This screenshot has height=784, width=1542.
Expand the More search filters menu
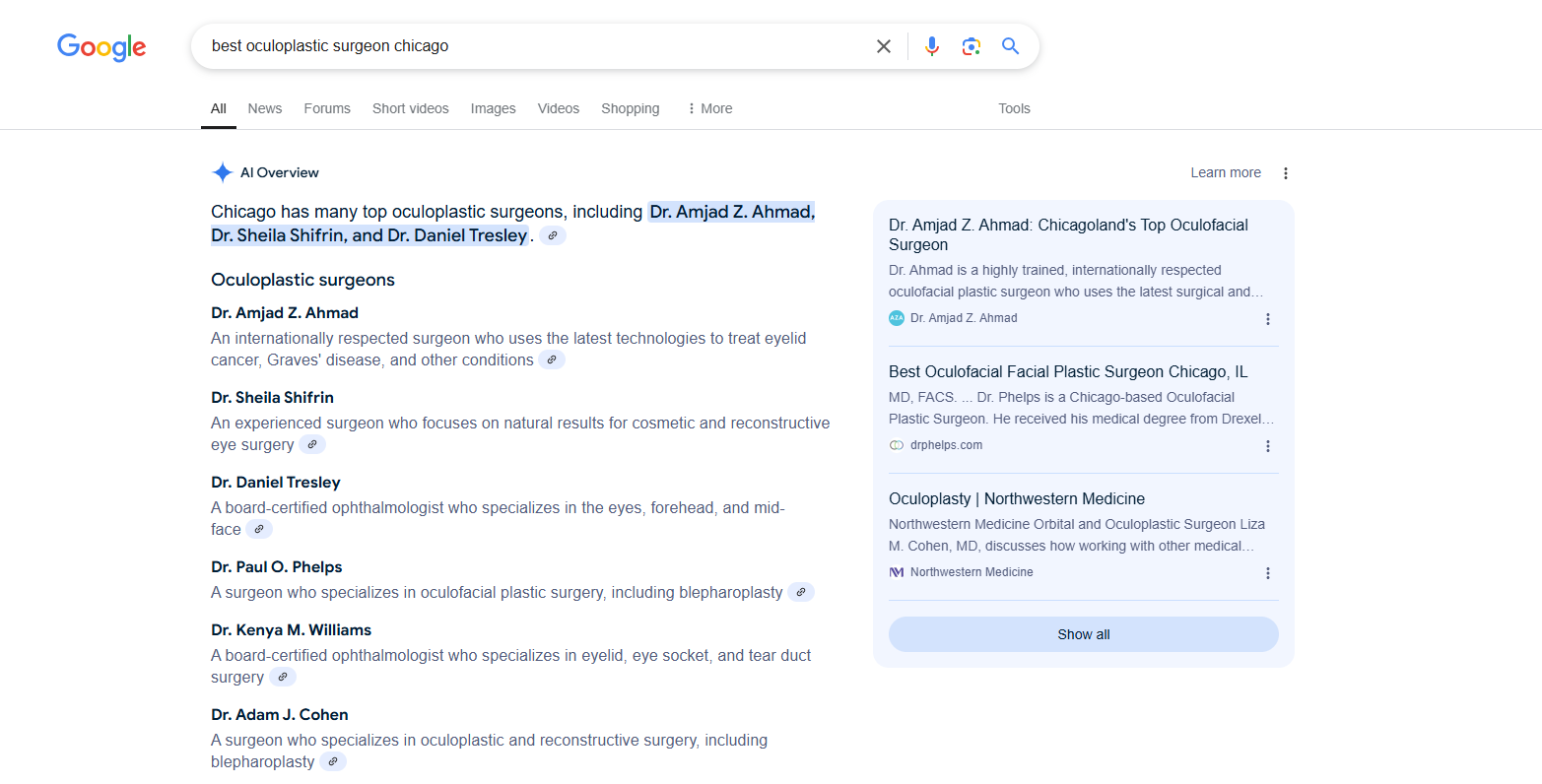pos(709,108)
